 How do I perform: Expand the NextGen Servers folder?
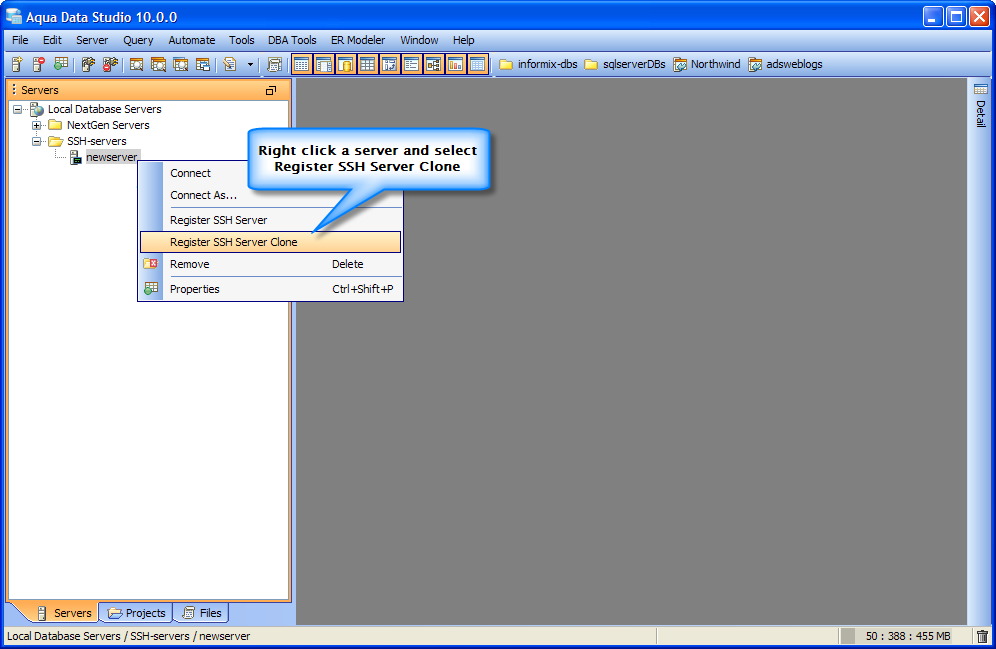coord(37,125)
